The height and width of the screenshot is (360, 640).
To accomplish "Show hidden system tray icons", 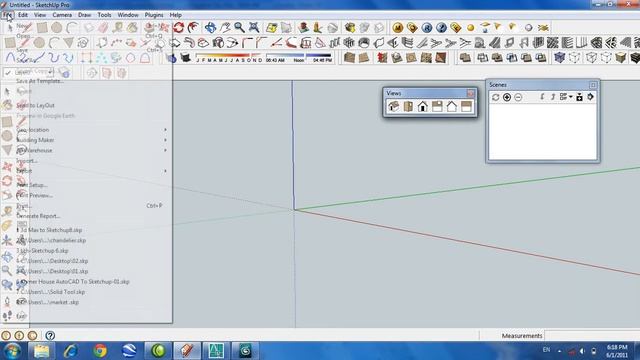I will (x=560, y=351).
